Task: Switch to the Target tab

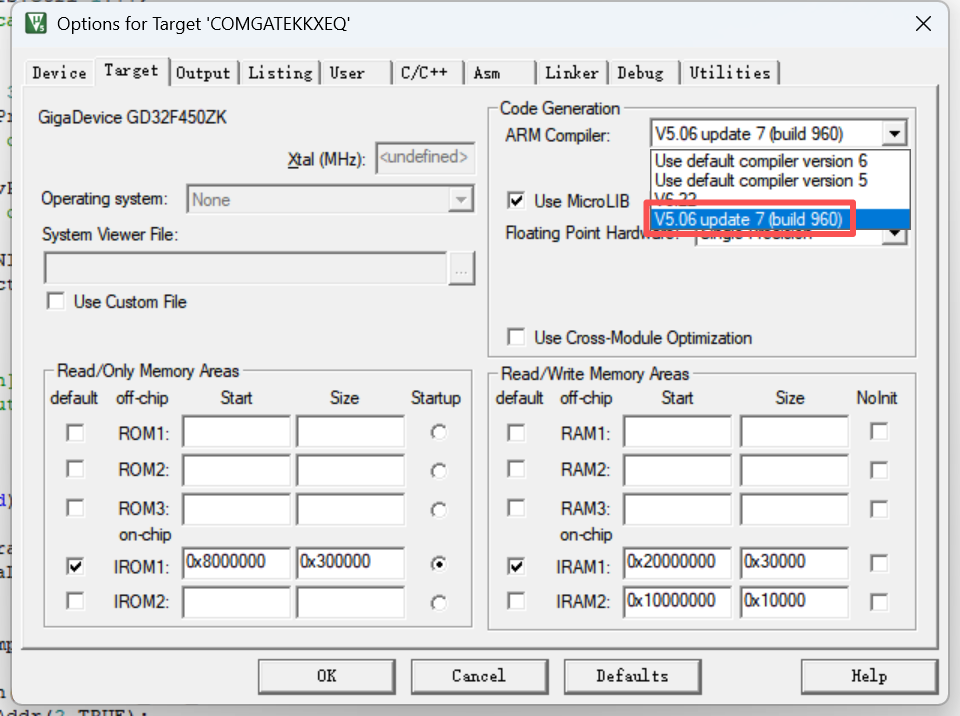Action: 131,70
